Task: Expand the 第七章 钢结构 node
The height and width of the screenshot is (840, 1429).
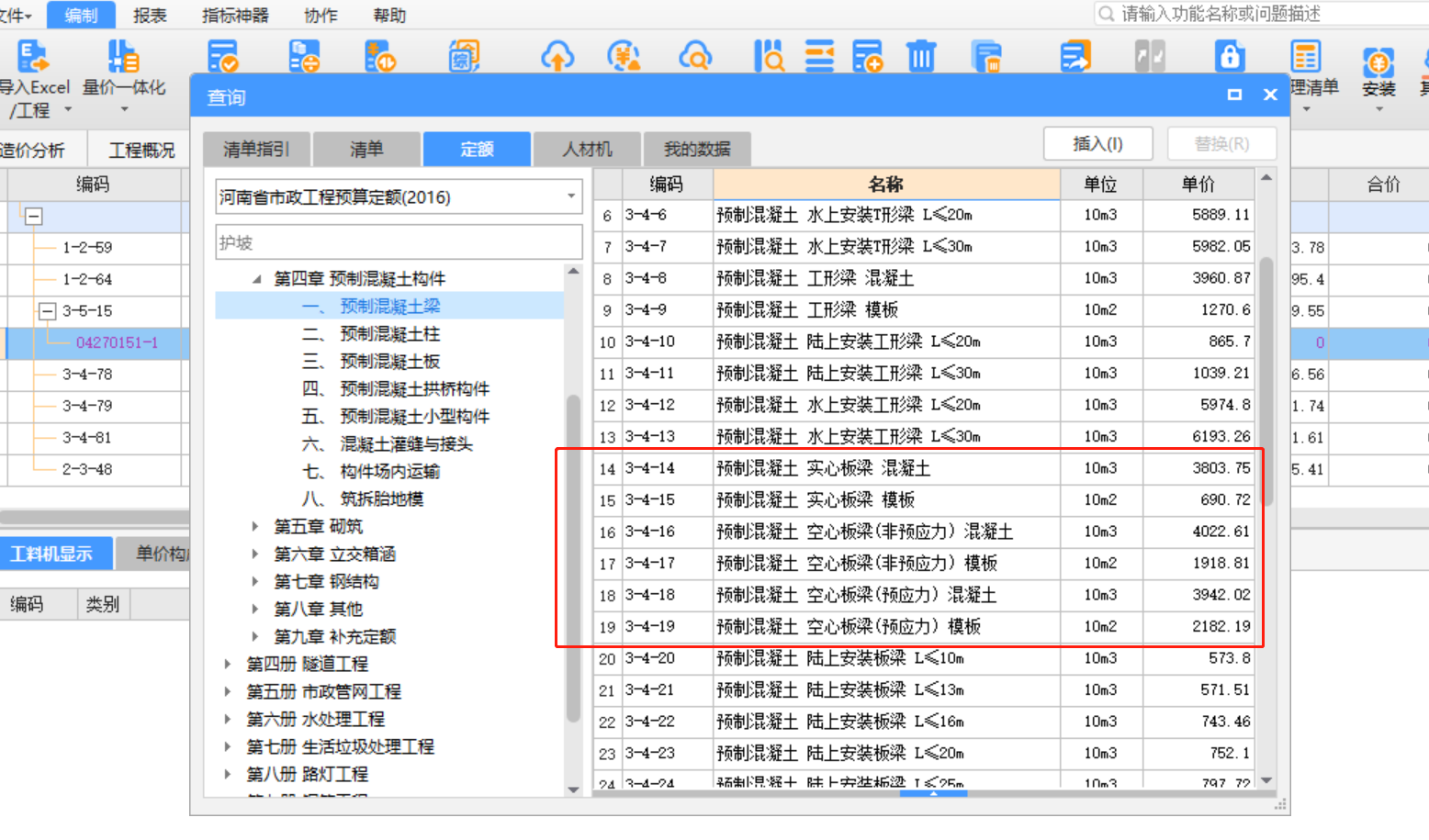Action: click(x=255, y=581)
